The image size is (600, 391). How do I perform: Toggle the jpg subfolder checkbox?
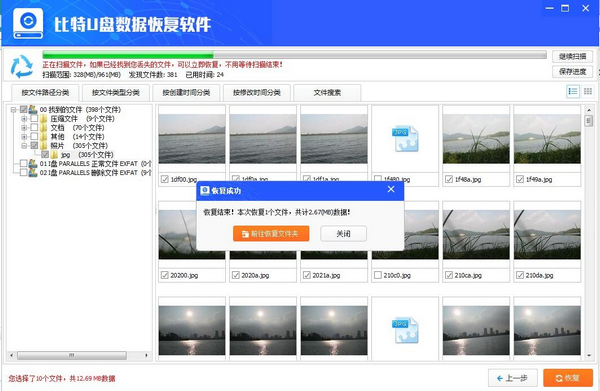click(x=45, y=155)
